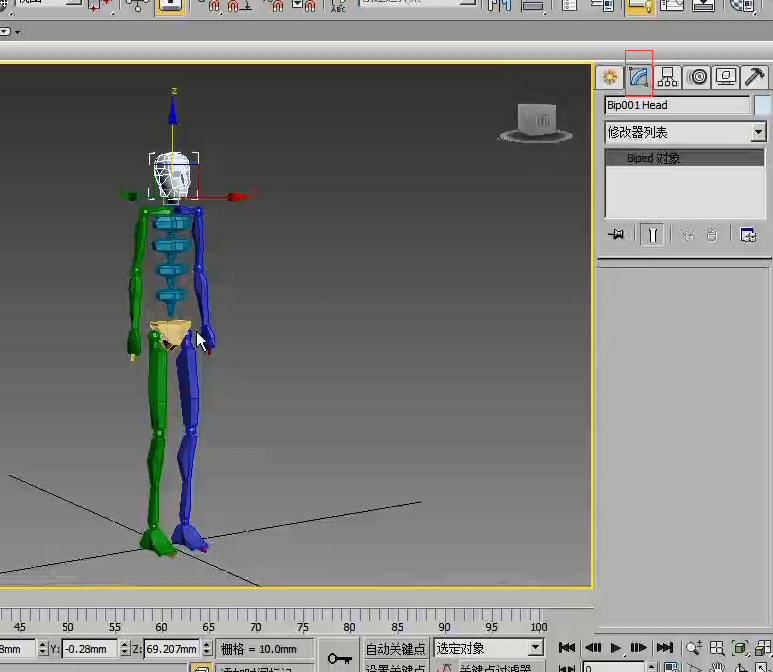Expand the 修改器列表 modifier list dropdown
The image size is (773, 672).
click(757, 132)
